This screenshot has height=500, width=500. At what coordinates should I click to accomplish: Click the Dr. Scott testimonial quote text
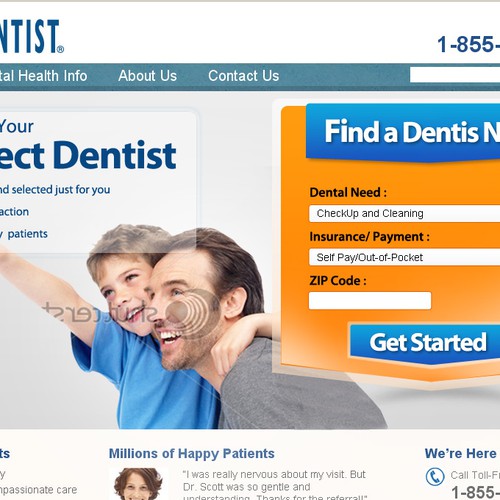[275, 487]
